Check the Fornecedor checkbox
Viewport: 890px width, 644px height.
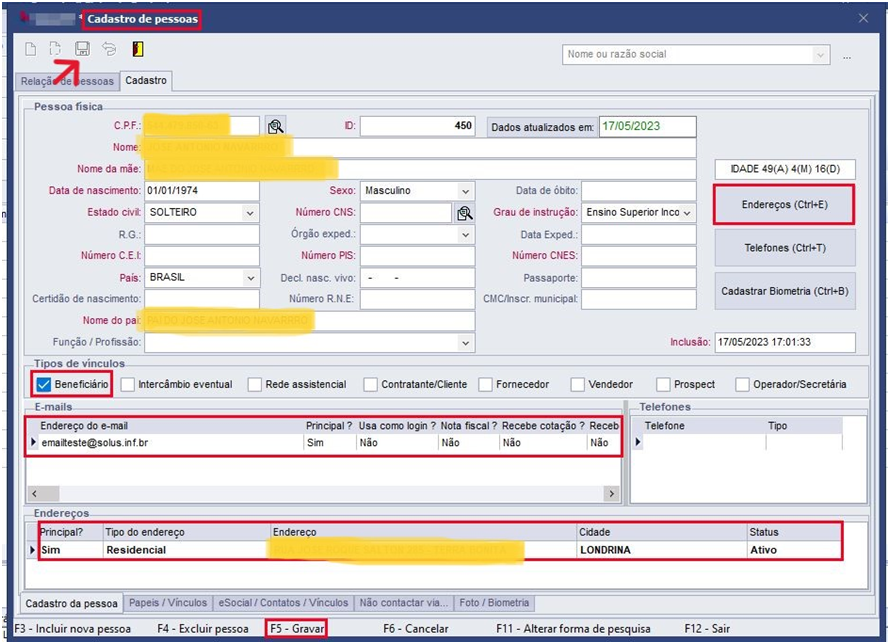click(485, 384)
